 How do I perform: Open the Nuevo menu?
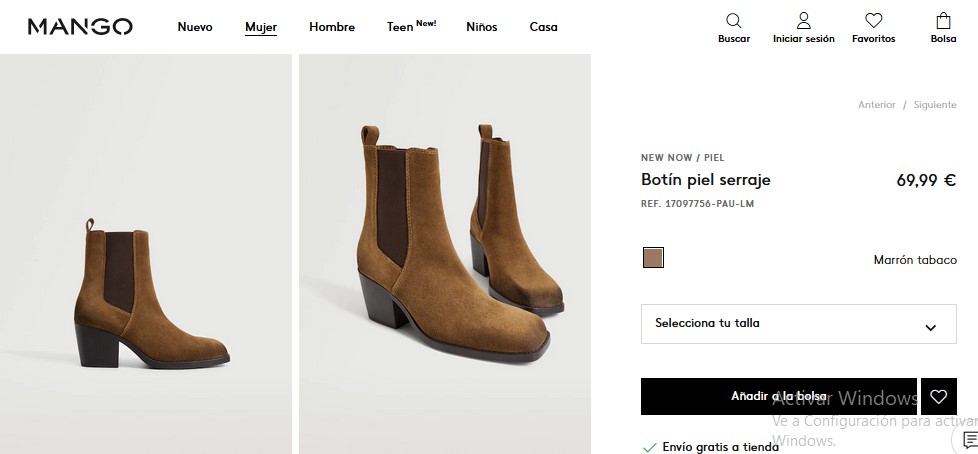(195, 27)
